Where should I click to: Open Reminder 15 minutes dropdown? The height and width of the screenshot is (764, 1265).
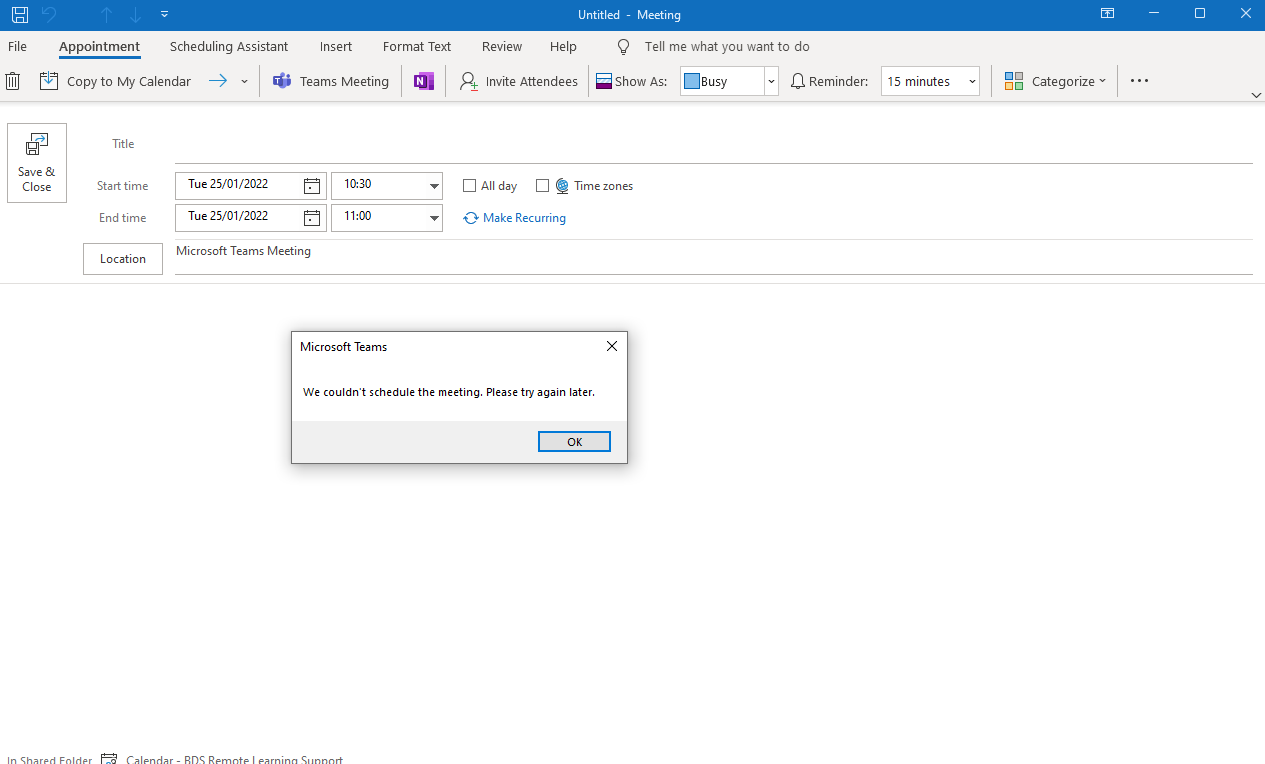point(972,82)
